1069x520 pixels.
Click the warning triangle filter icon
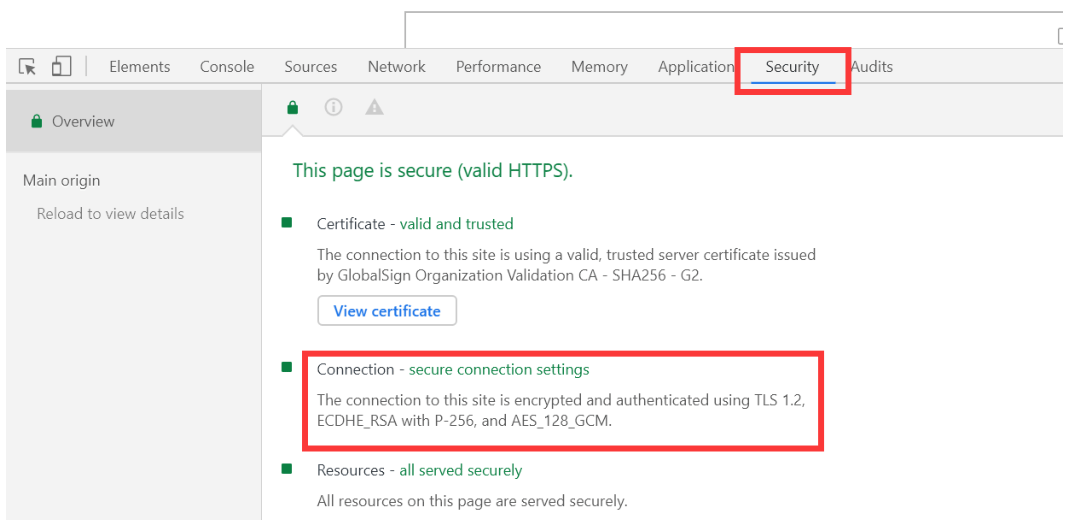374,108
